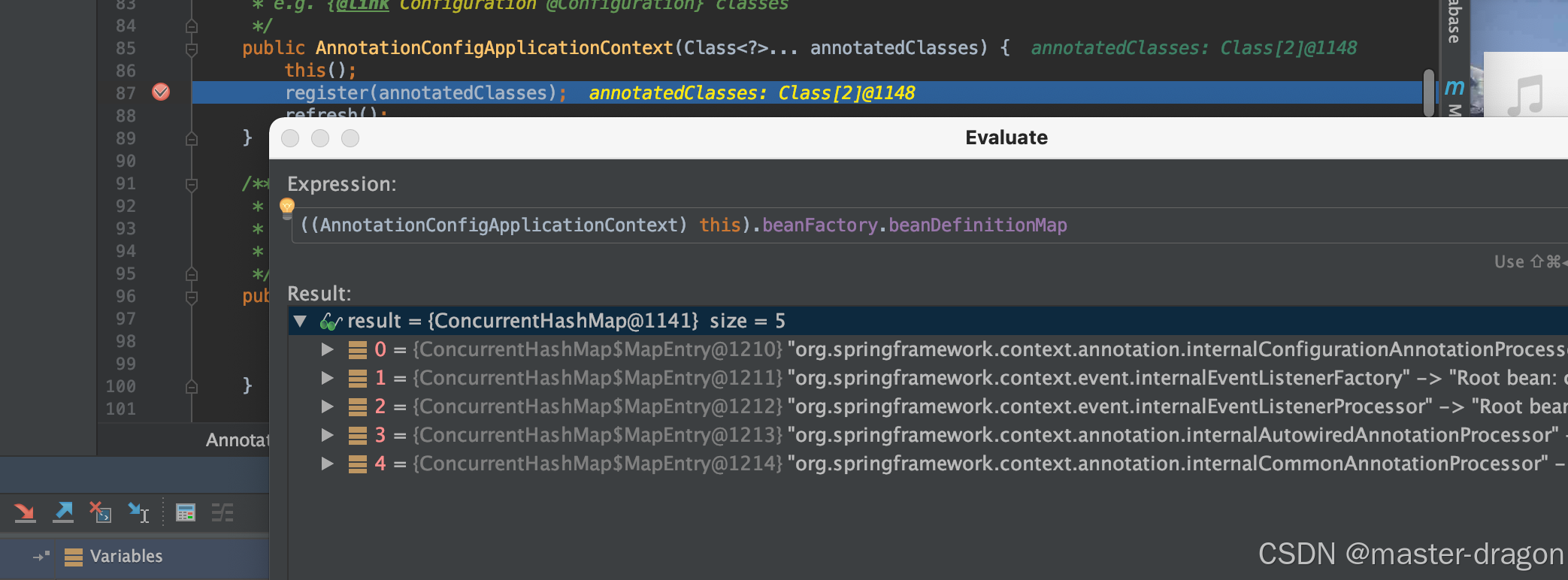
Task: Click the watch glasses icon on result row
Action: 331,322
